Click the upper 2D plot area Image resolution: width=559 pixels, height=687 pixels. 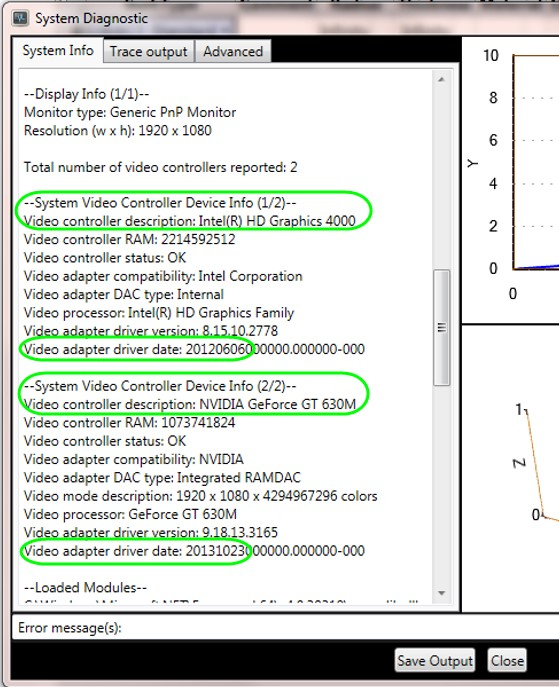pyautogui.click(x=511, y=180)
